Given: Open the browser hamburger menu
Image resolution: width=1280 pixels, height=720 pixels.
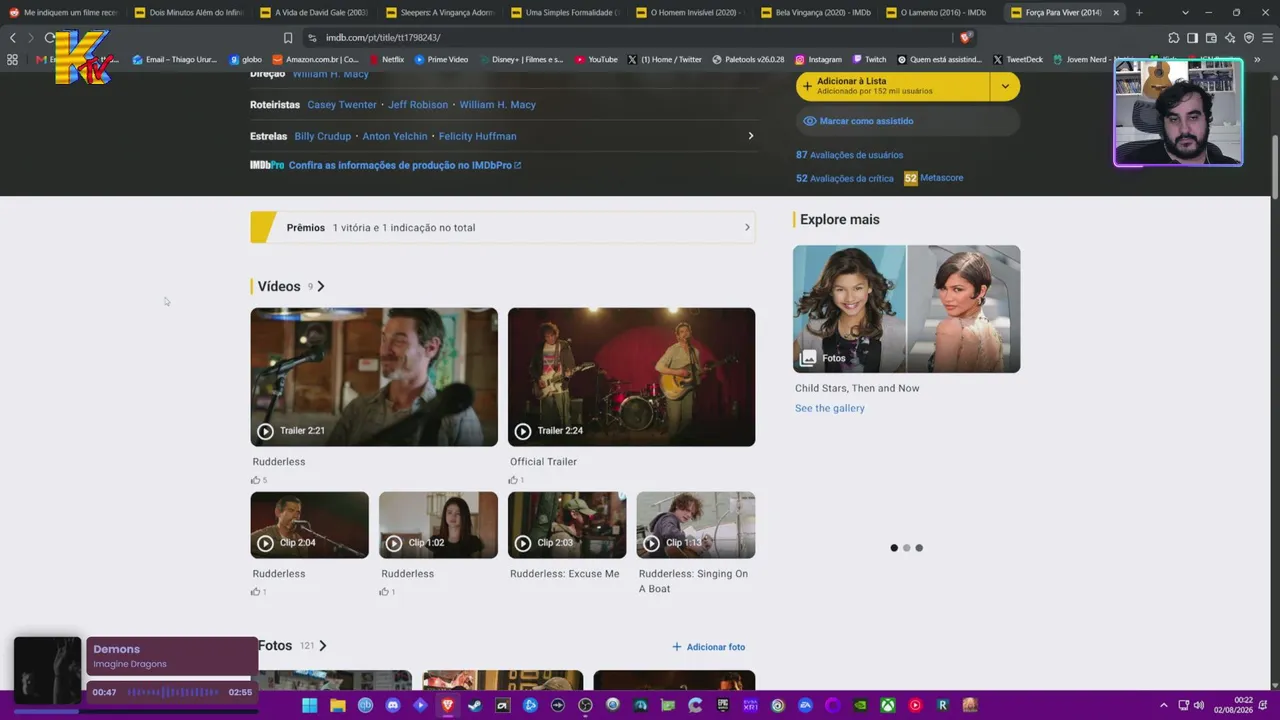Looking at the screenshot, I should click(1268, 38).
